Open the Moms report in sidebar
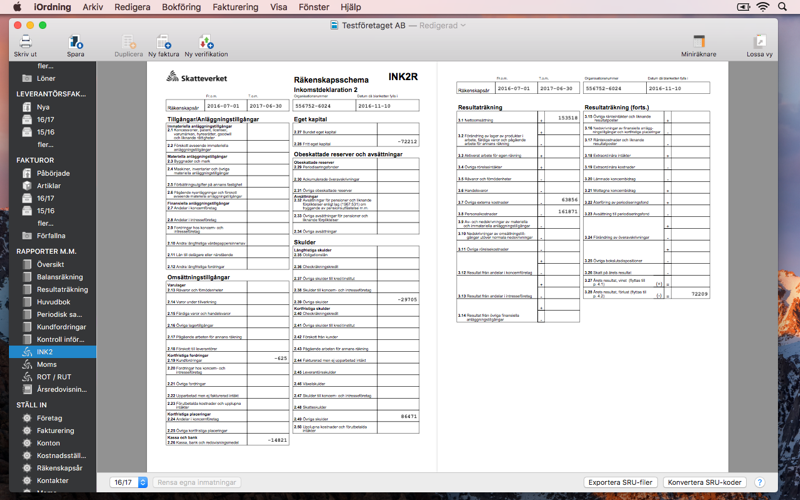Image resolution: width=800 pixels, height=500 pixels. pos(46,364)
